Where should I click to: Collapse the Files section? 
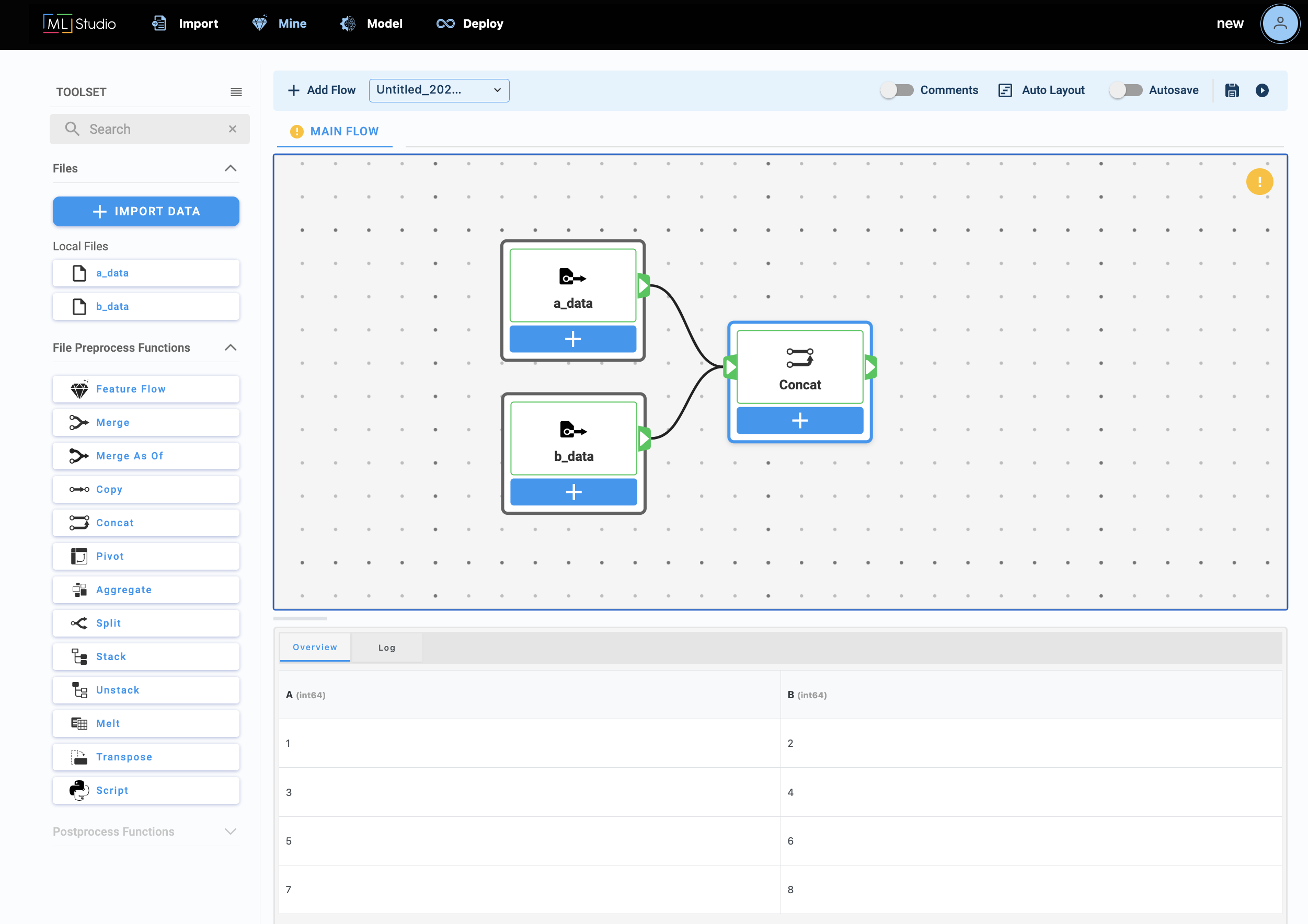click(230, 169)
